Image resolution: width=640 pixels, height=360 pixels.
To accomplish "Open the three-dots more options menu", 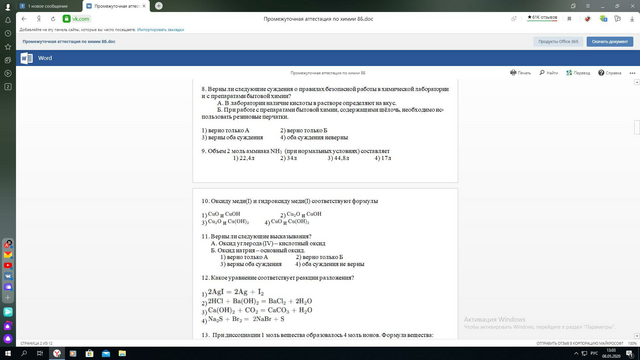I will pos(632,73).
